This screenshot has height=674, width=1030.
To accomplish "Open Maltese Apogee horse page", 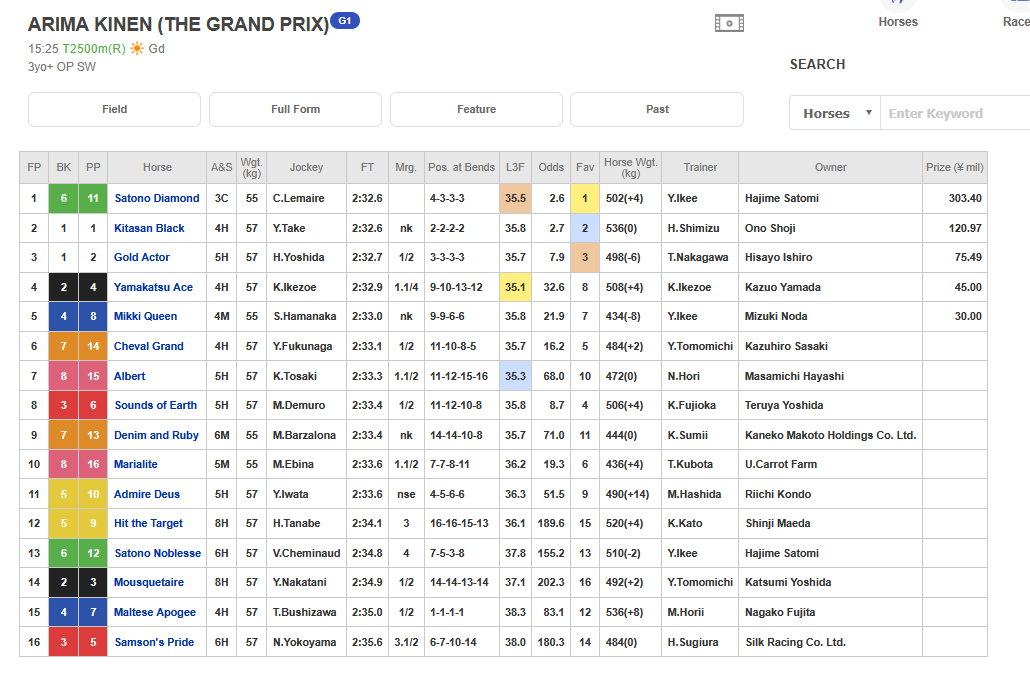I will (154, 612).
